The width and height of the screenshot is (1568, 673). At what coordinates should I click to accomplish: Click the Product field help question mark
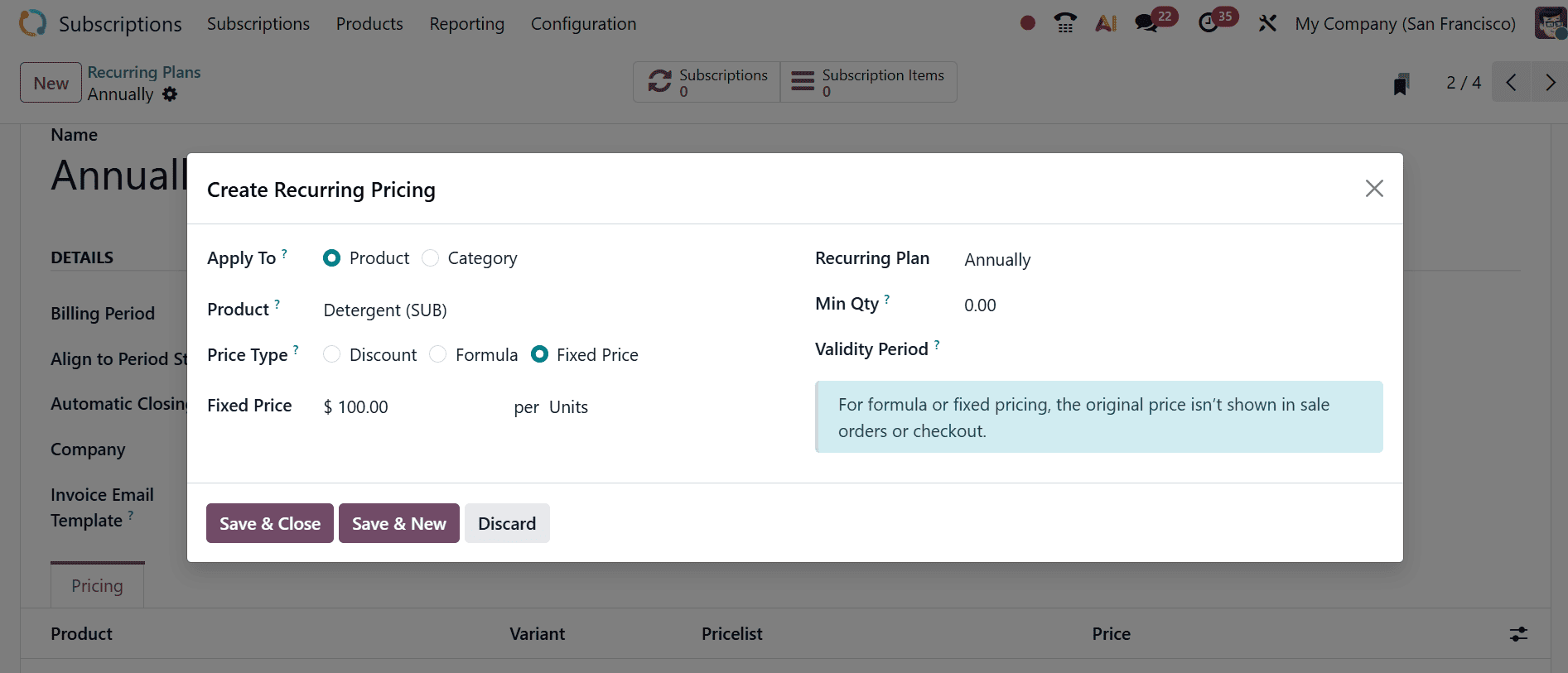coord(277,304)
